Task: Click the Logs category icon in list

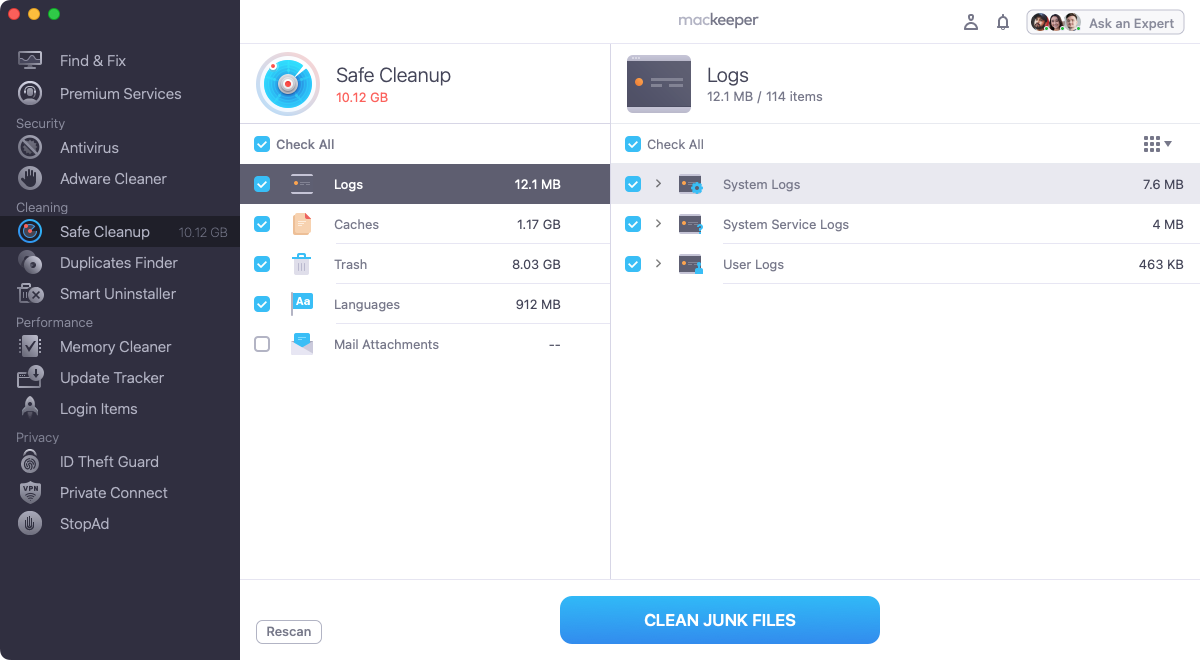Action: (x=302, y=184)
